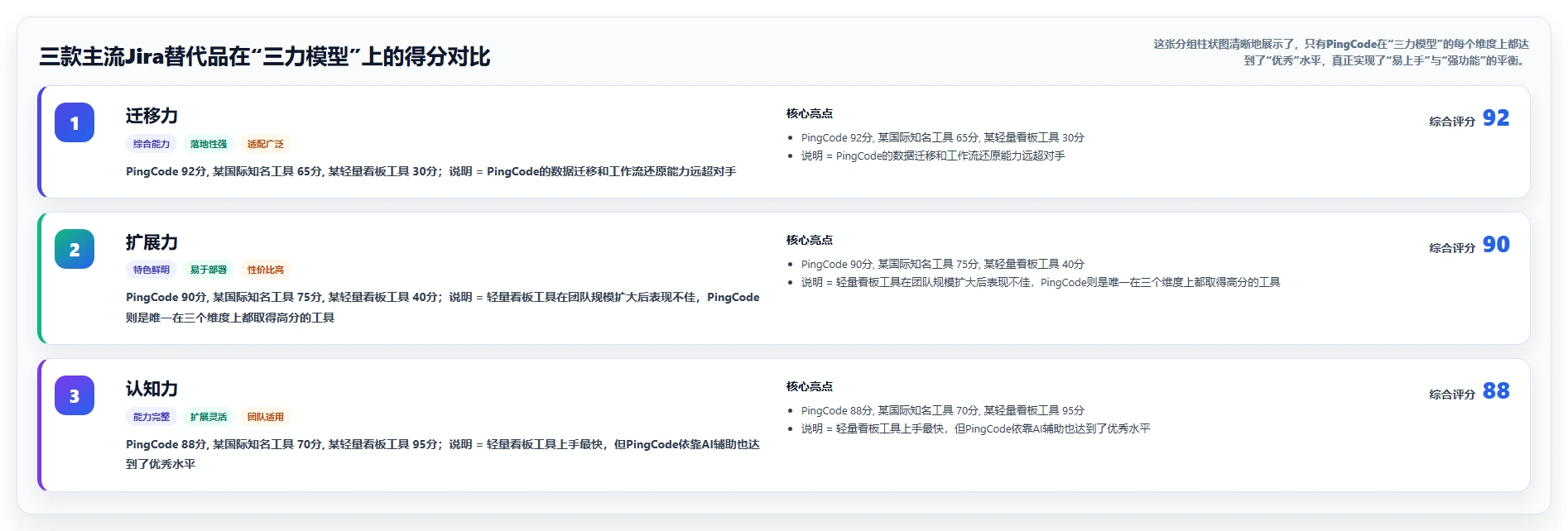Click 核心亮点 heading in the 认知力 card

810,386
